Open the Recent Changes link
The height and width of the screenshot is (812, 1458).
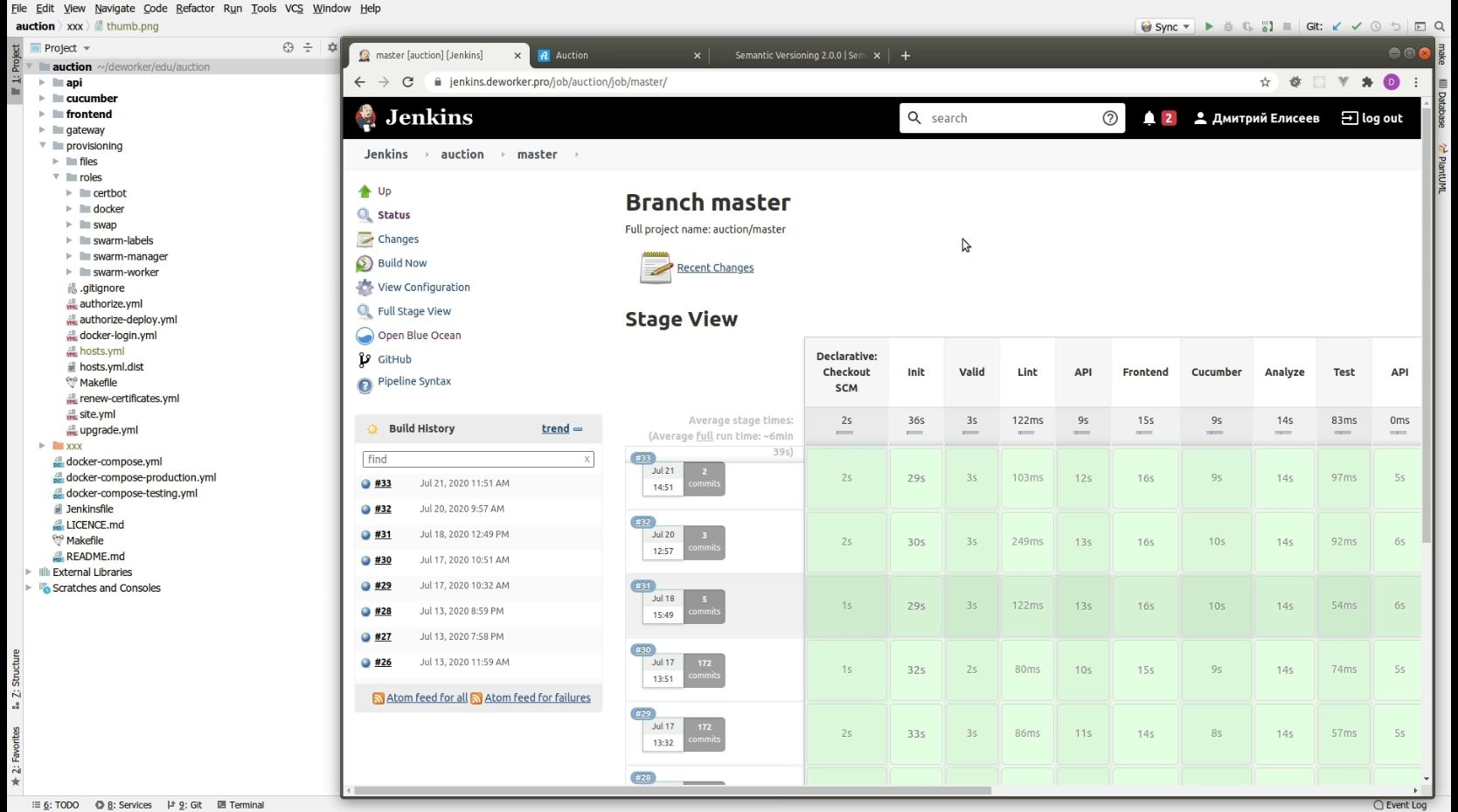click(715, 267)
